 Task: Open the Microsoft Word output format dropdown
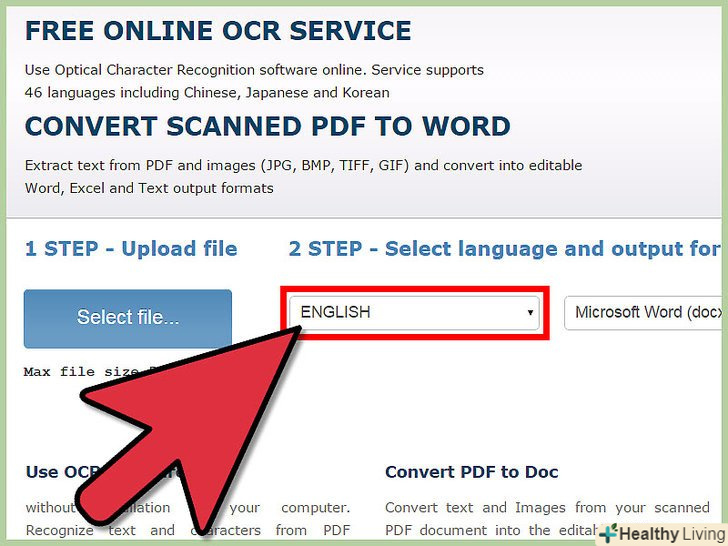click(645, 312)
